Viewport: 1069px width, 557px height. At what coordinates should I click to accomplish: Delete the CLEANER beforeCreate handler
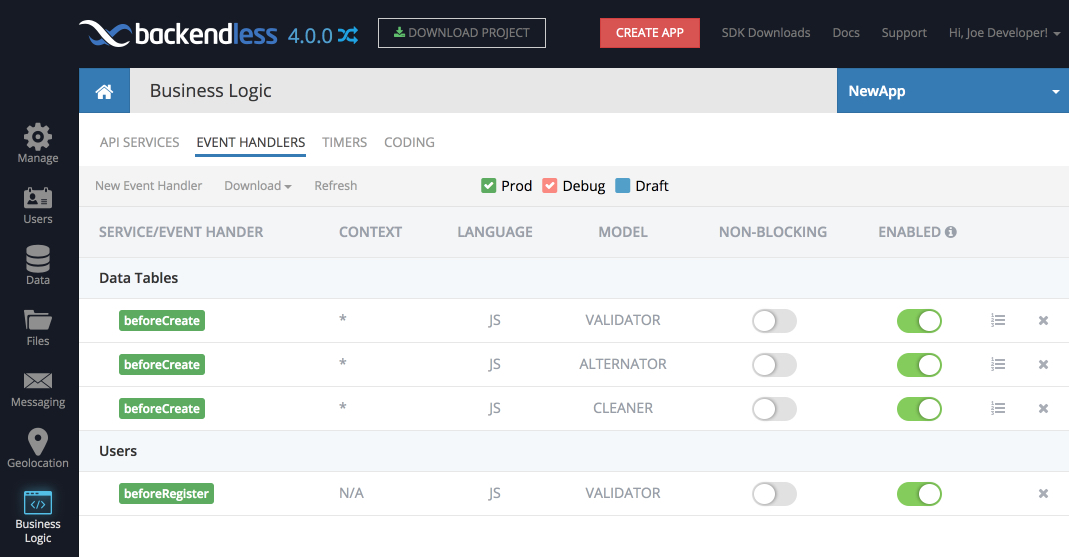click(x=1043, y=408)
